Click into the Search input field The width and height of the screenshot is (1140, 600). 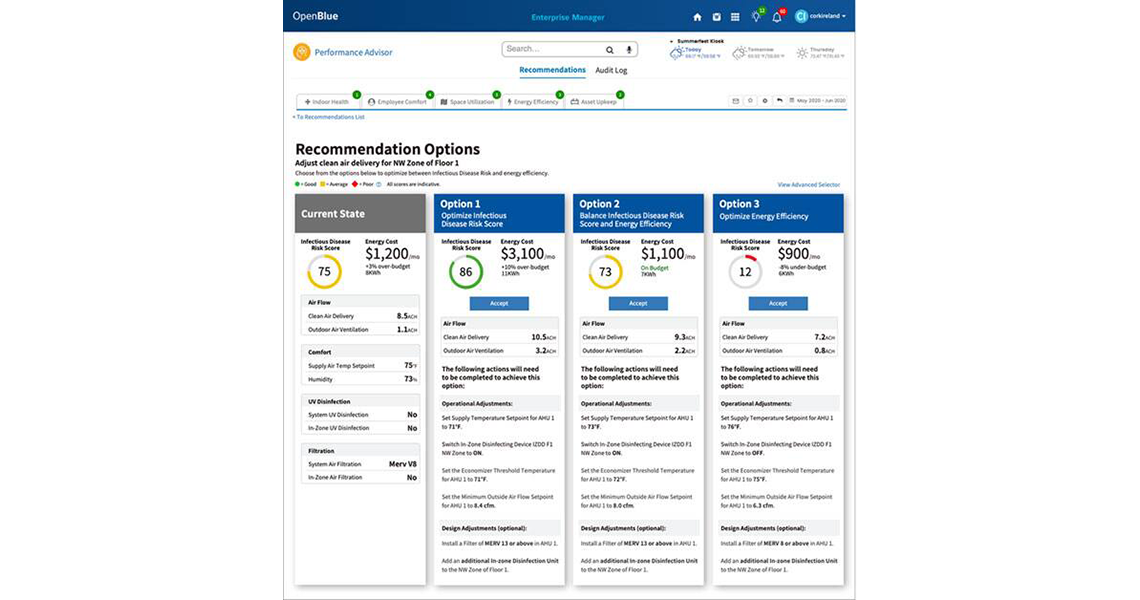550,49
